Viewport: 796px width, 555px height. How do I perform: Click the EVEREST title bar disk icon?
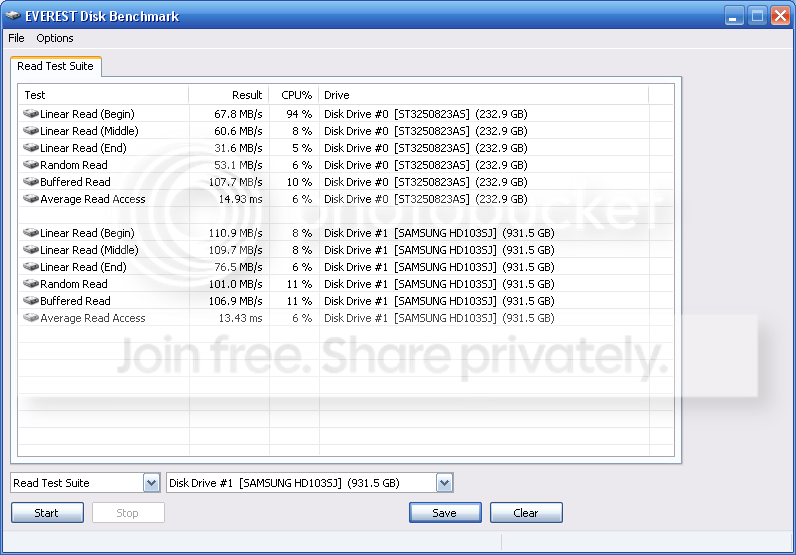13,16
